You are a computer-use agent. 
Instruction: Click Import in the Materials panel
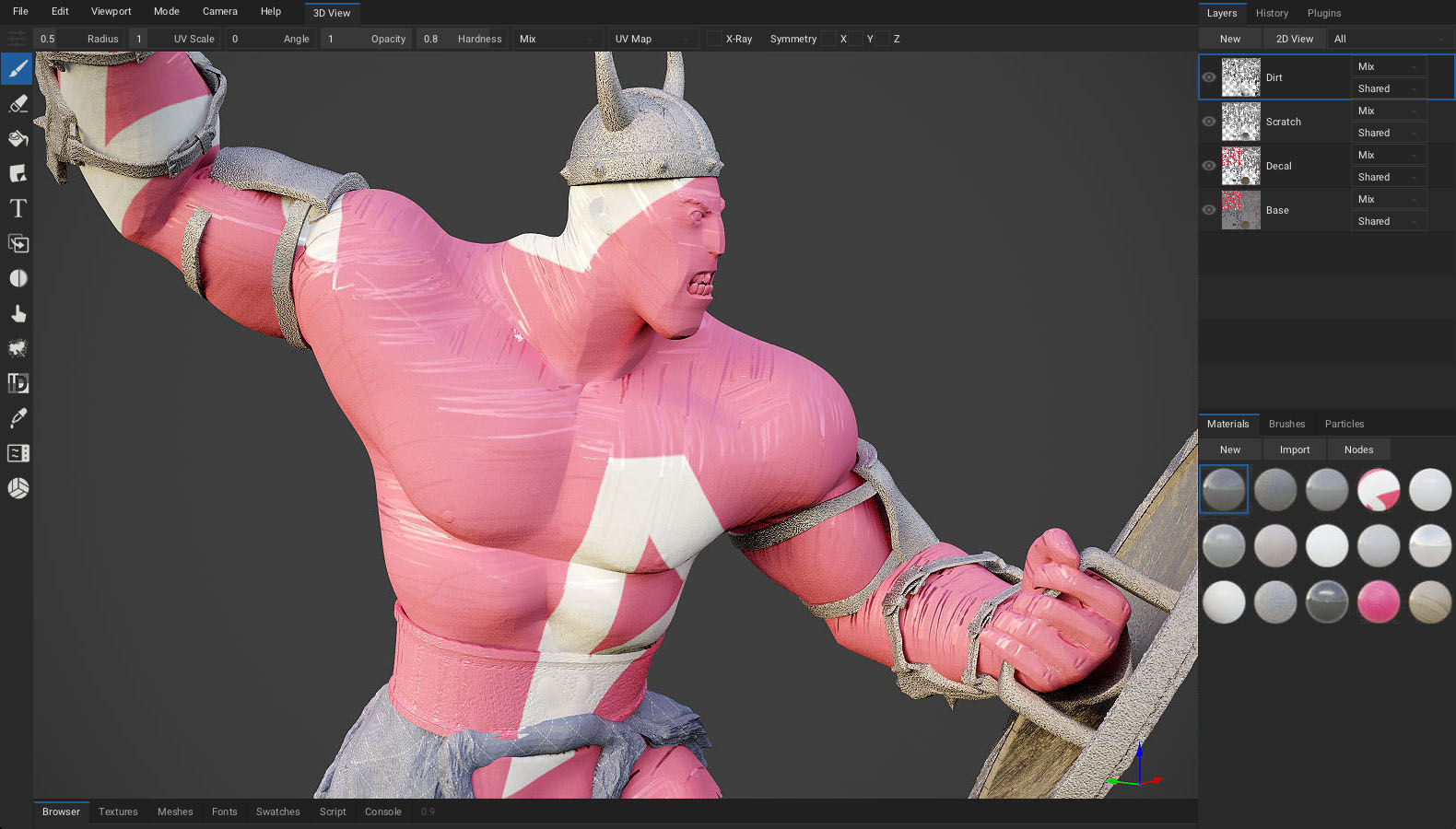coord(1294,450)
